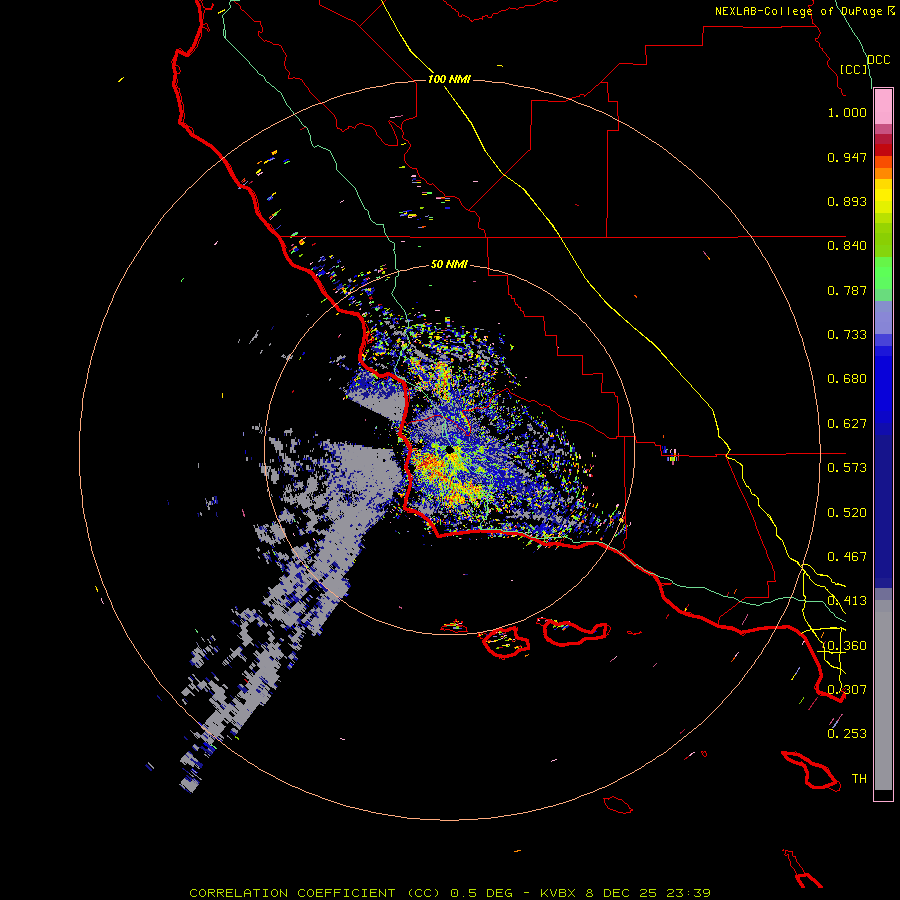Select the 0.627 scale value
Image resolution: width=900 pixels, height=900 pixels.
click(847, 424)
